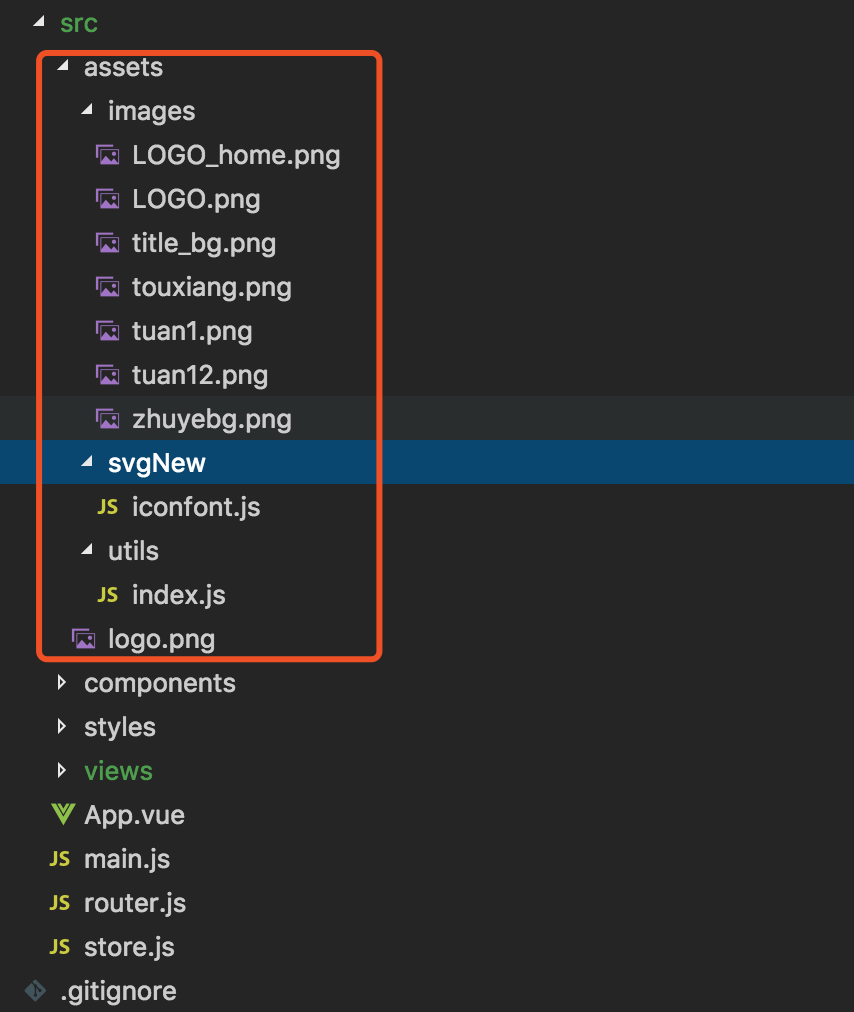Collapse the src folder arrow
This screenshot has width=854, height=1012.
(38, 22)
